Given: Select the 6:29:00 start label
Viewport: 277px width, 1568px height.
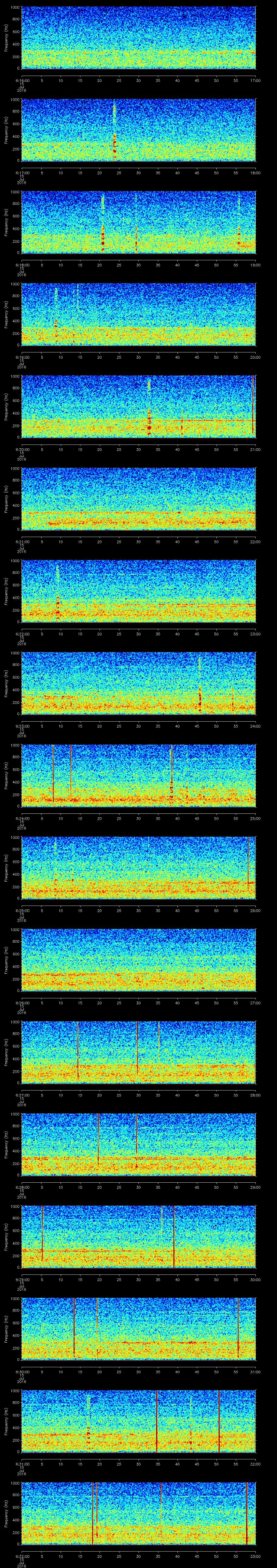Looking at the screenshot, I should tap(22, 1279).
